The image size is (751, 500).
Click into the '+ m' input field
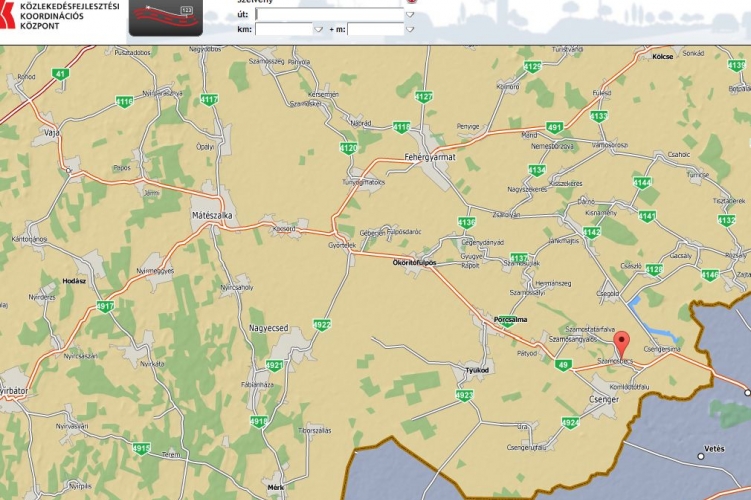[x=375, y=29]
